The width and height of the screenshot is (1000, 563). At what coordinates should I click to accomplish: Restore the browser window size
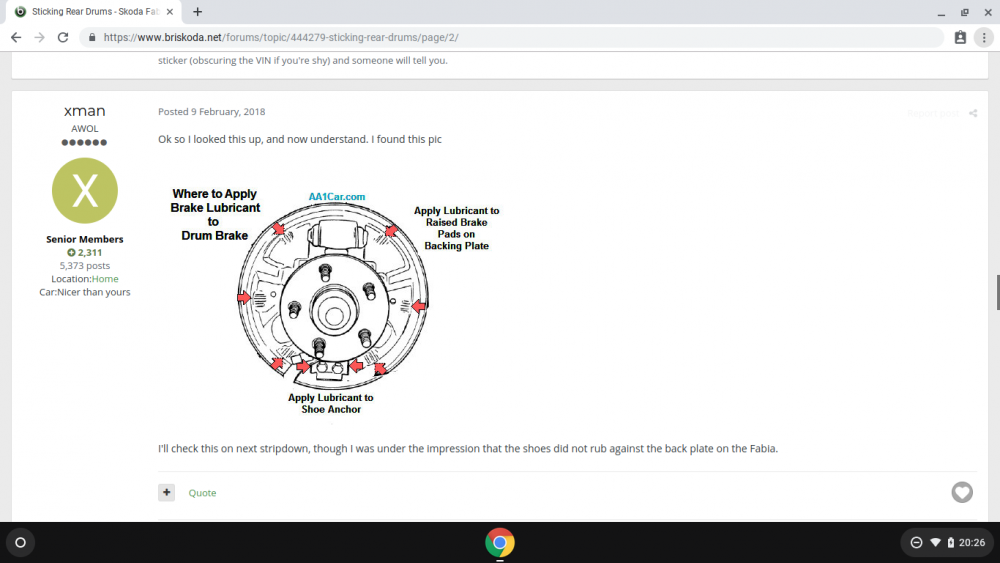(x=964, y=12)
